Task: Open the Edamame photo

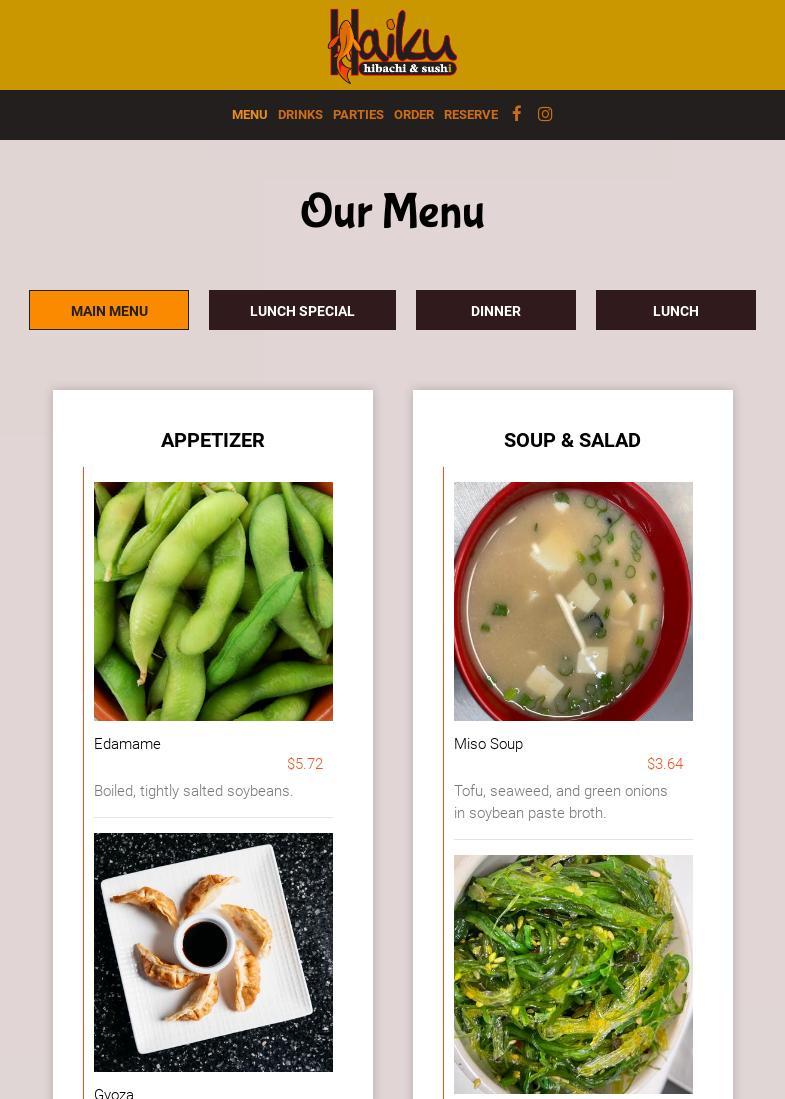Action: (x=213, y=601)
